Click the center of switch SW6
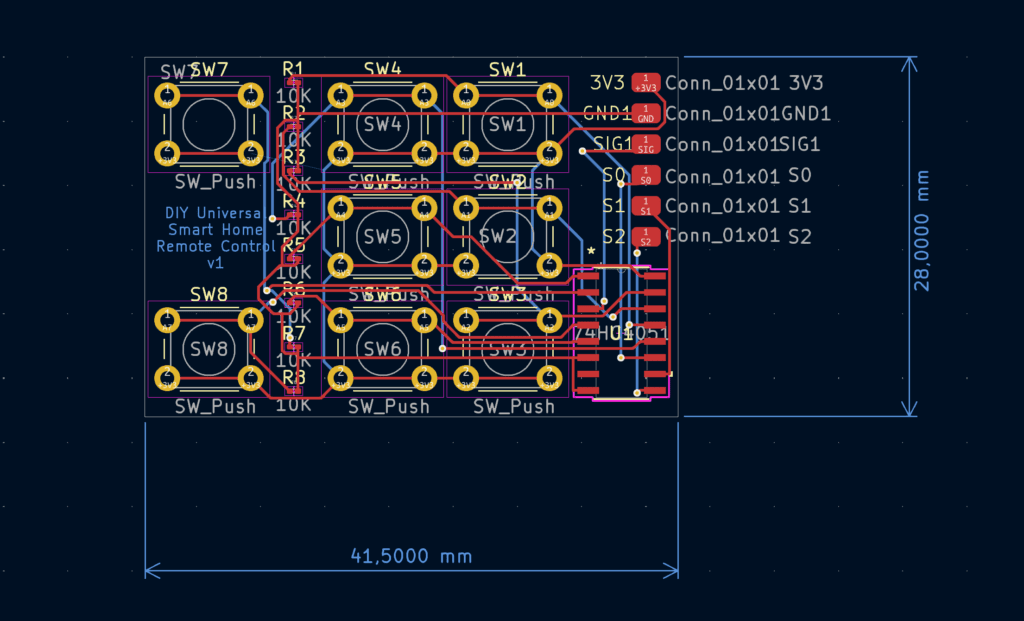Viewport: 1024px width, 621px height. [382, 349]
